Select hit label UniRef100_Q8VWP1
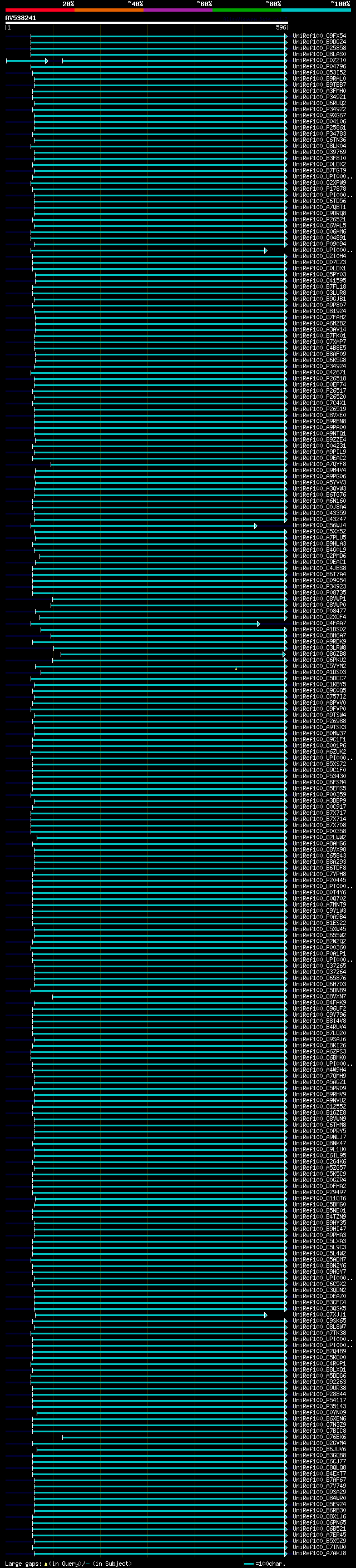Viewport: 356px width, 1568px height. (x=319, y=598)
